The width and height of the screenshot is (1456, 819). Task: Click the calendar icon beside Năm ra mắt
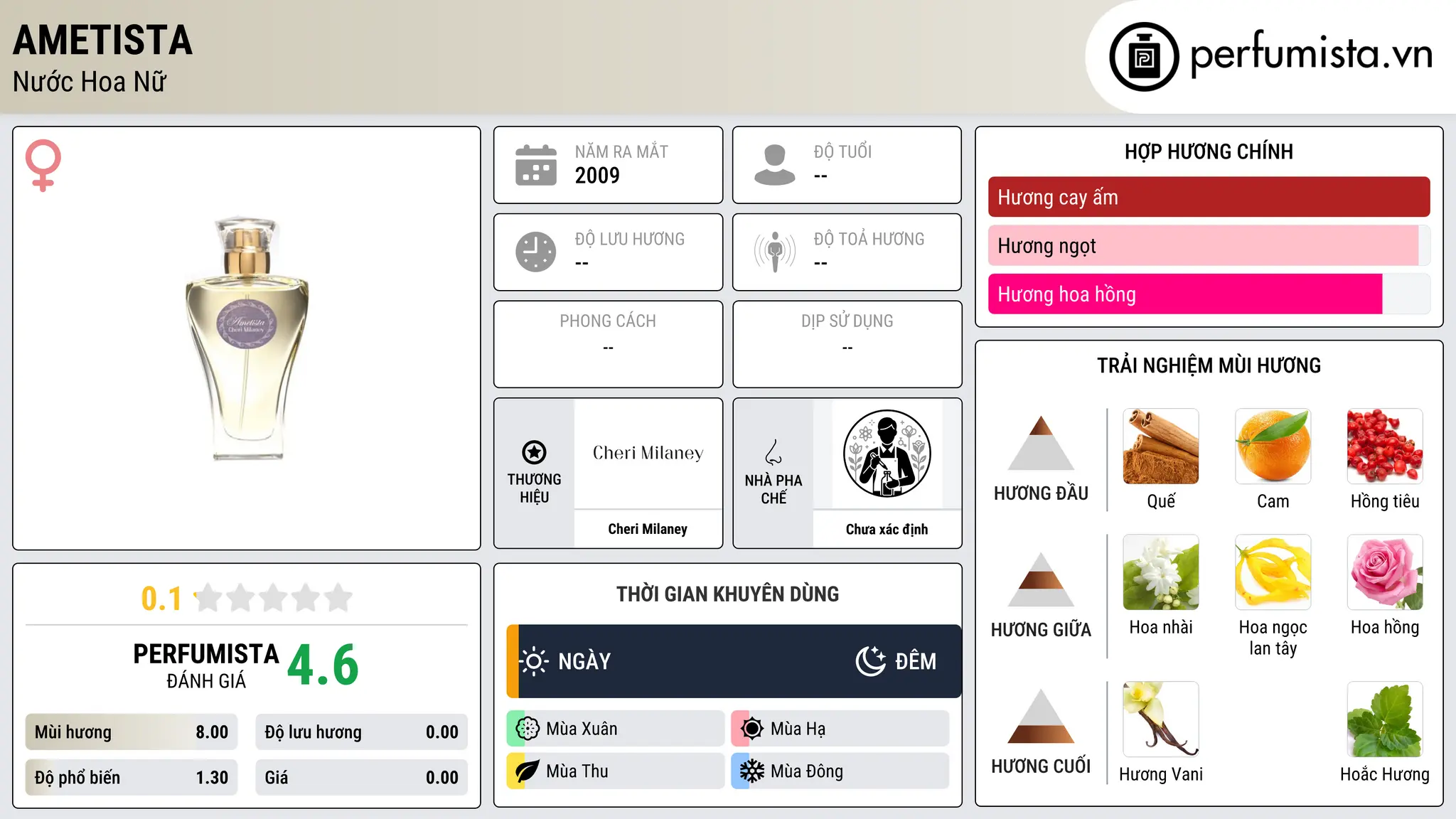[x=536, y=165]
